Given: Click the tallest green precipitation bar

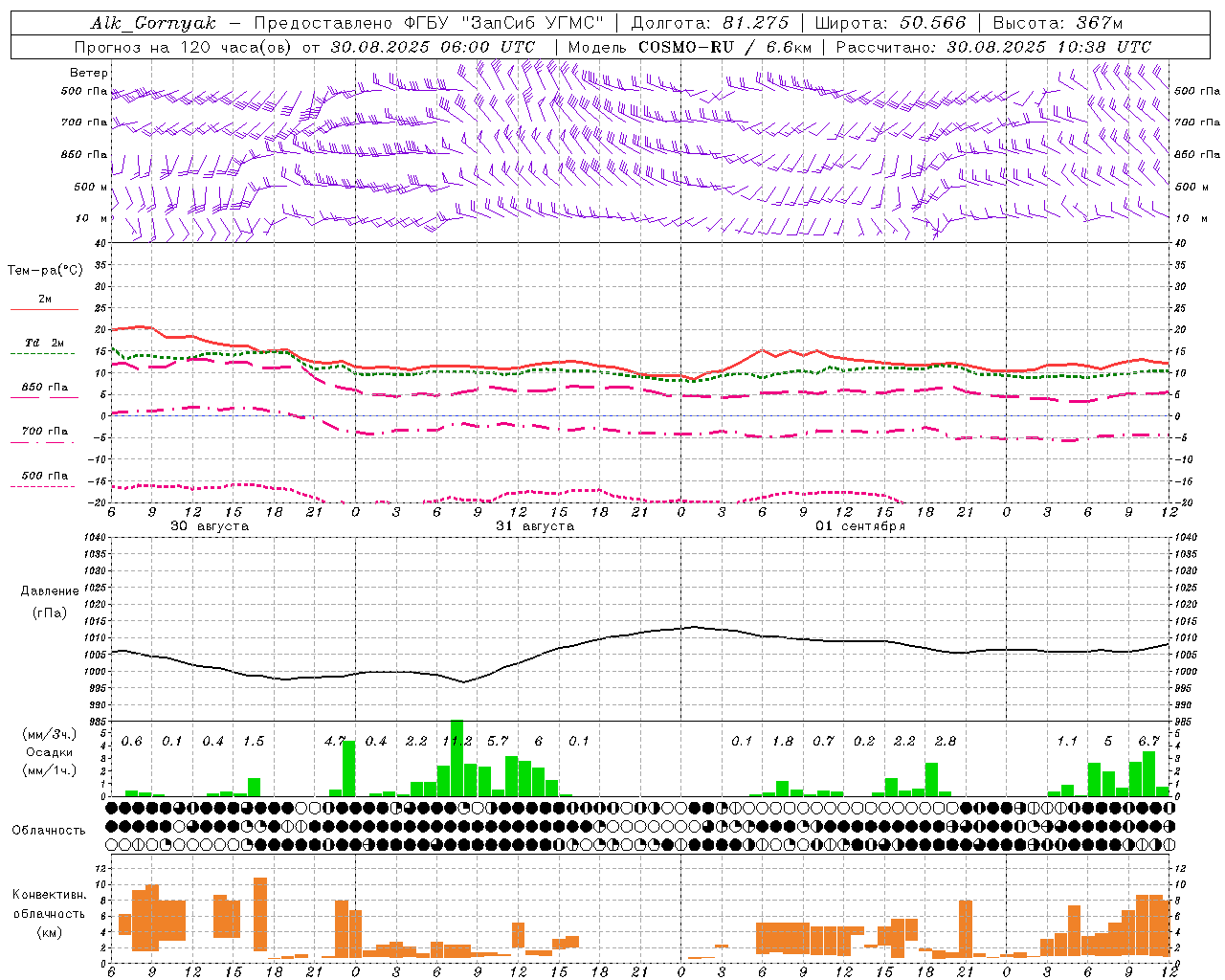Looking at the screenshot, I should coord(457,758).
